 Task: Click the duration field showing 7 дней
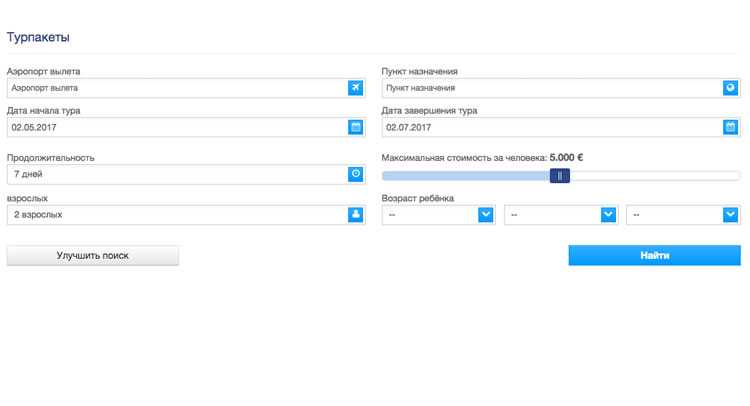[176, 174]
